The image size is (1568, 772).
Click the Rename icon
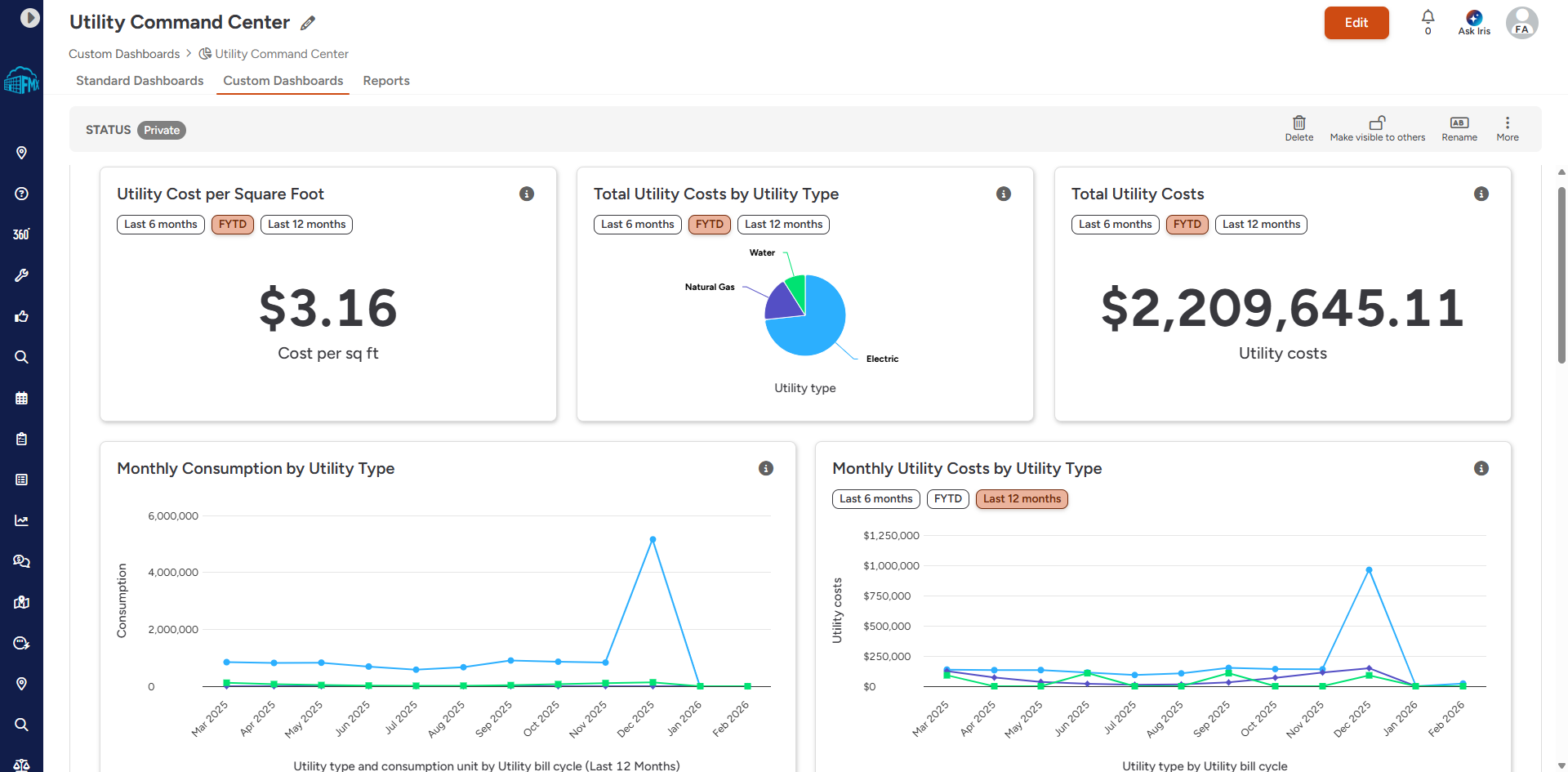click(x=1459, y=123)
